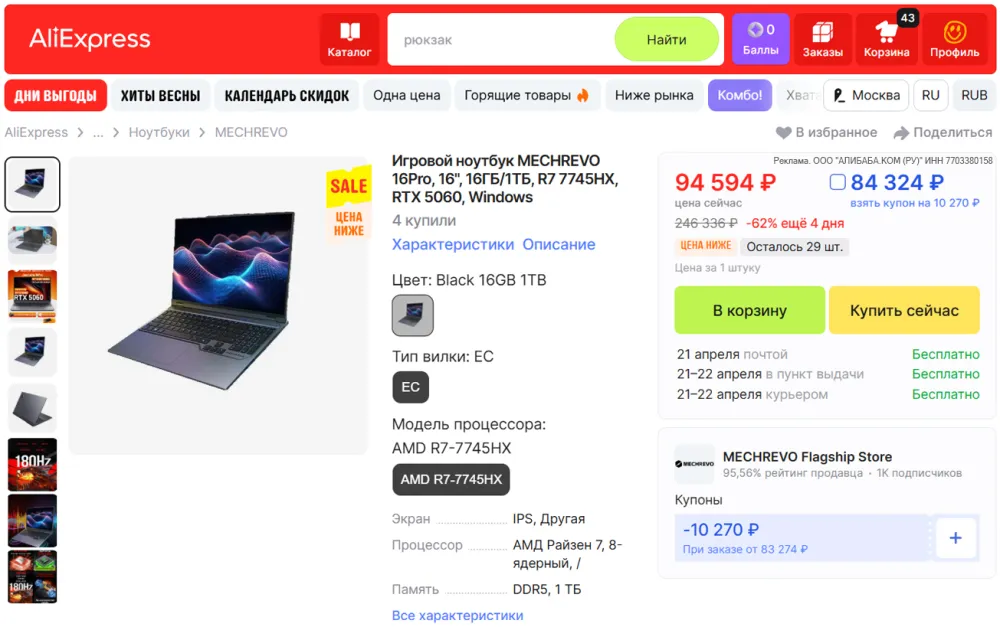Open the Горящие товары tab

[527, 96]
